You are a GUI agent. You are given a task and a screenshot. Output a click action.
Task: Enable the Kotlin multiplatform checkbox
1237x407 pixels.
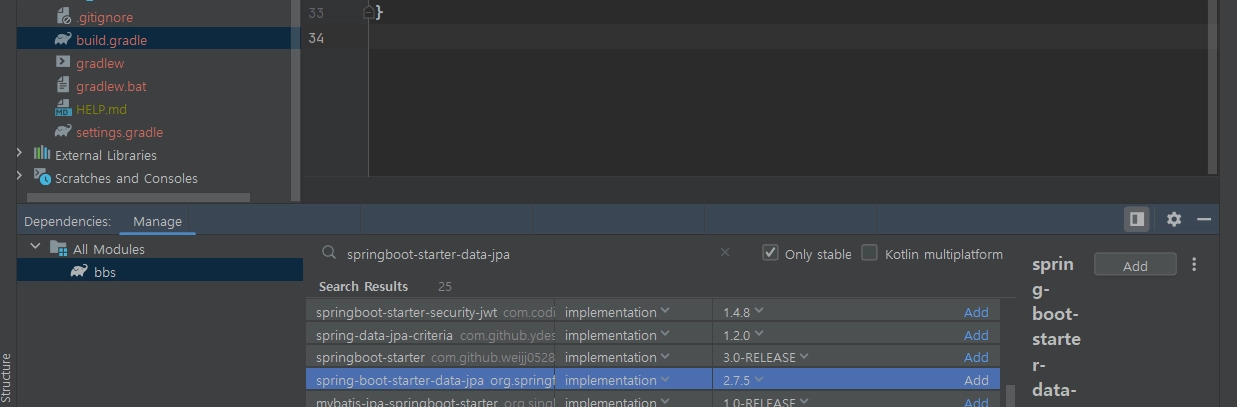[x=870, y=253]
